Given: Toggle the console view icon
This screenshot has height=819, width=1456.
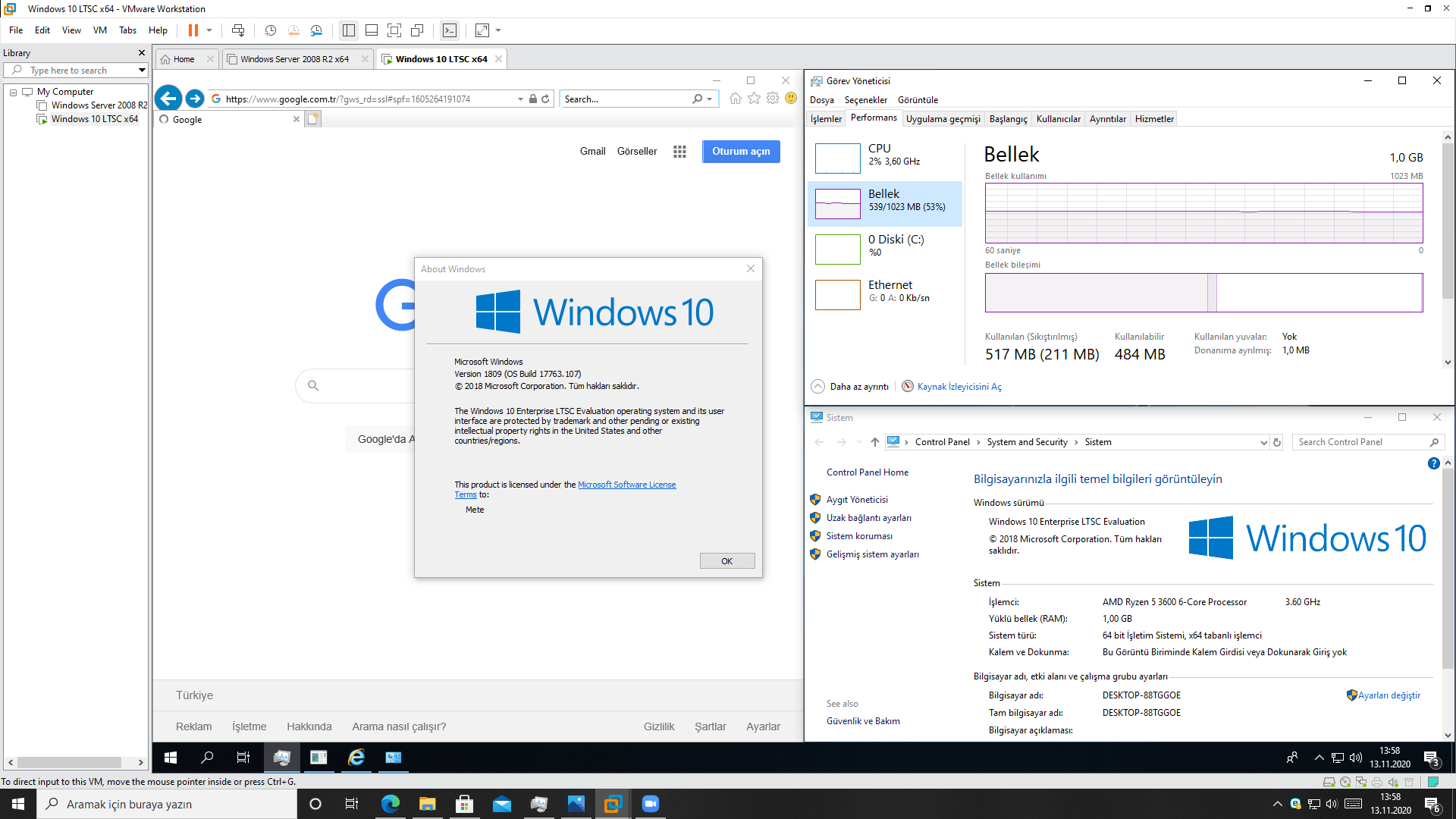Looking at the screenshot, I should (x=450, y=30).
